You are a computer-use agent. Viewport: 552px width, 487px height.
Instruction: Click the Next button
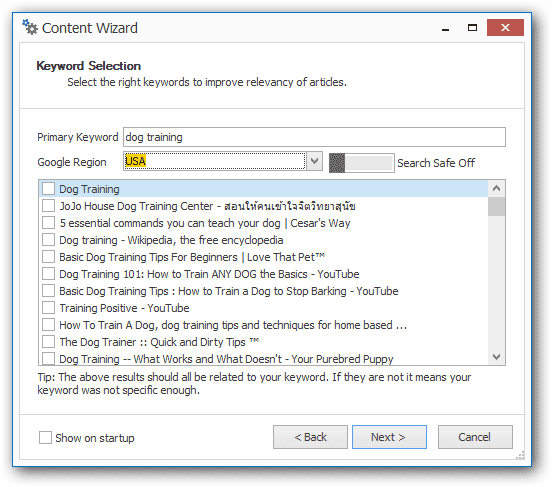(x=389, y=437)
